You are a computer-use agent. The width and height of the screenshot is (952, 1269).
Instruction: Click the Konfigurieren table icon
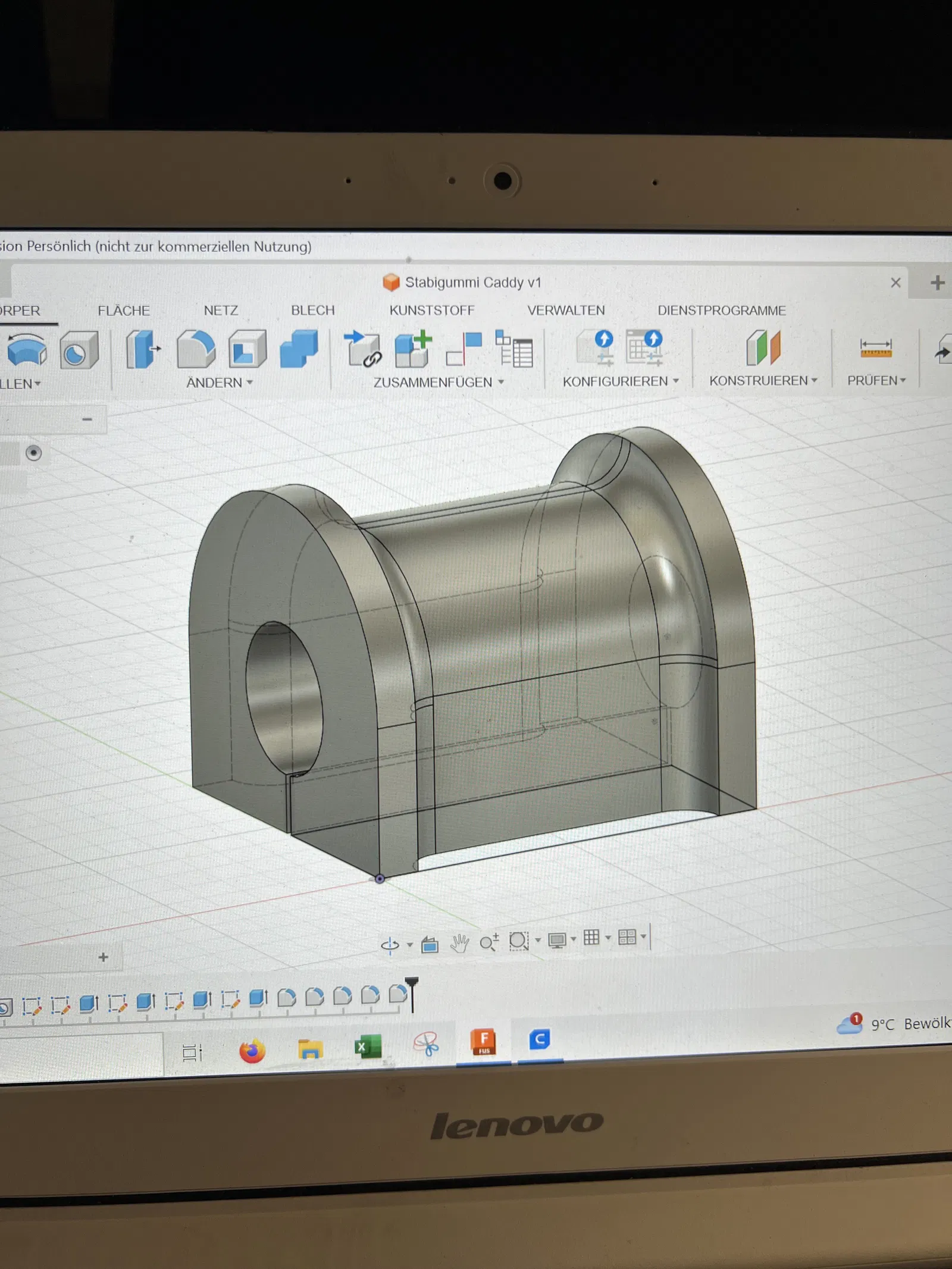(644, 347)
